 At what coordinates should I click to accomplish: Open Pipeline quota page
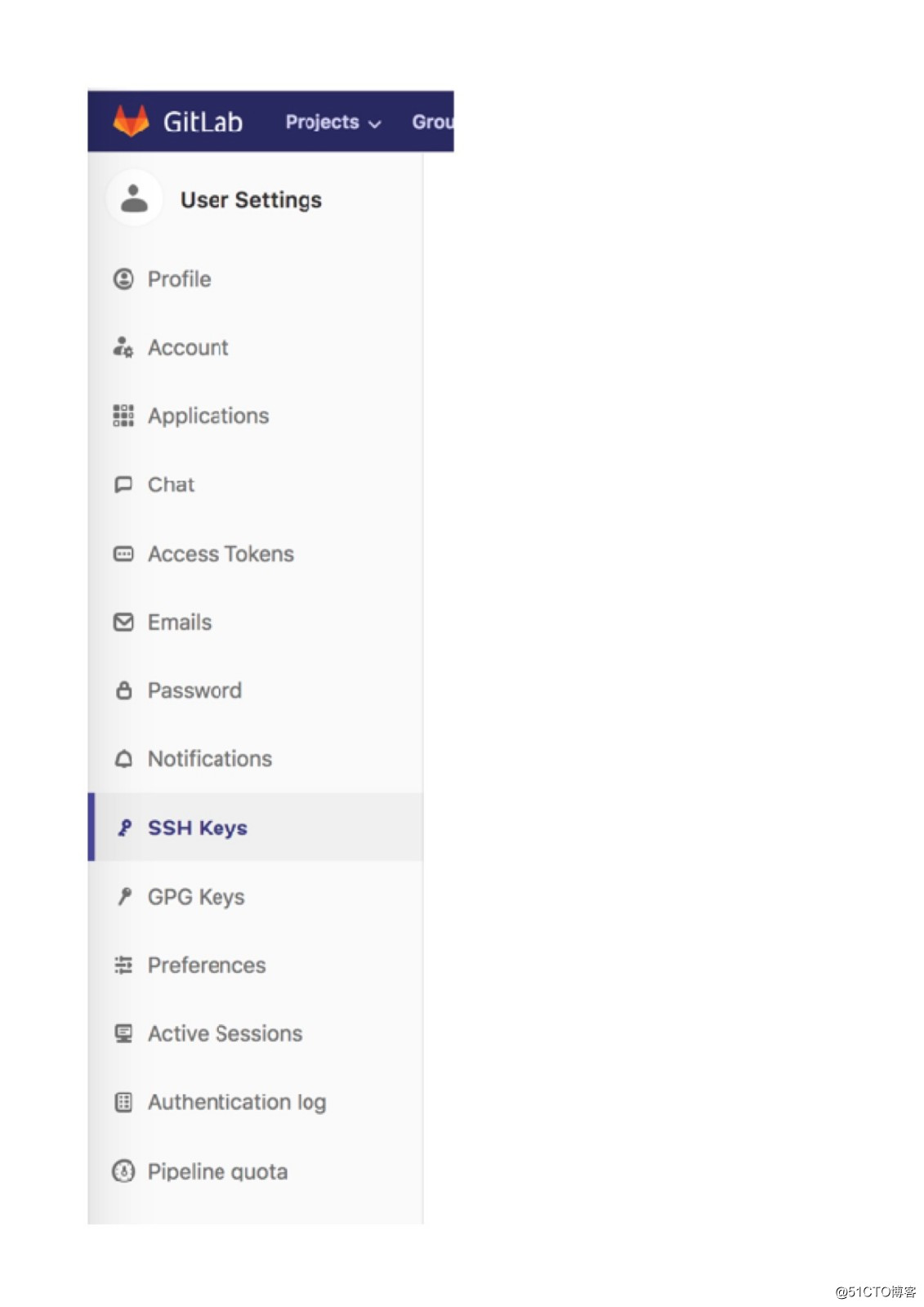point(217,1171)
